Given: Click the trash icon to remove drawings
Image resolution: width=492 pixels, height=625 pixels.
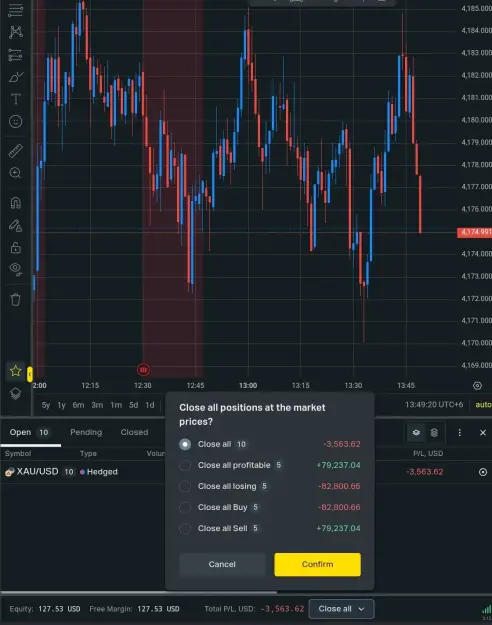Looking at the screenshot, I should coord(16,299).
